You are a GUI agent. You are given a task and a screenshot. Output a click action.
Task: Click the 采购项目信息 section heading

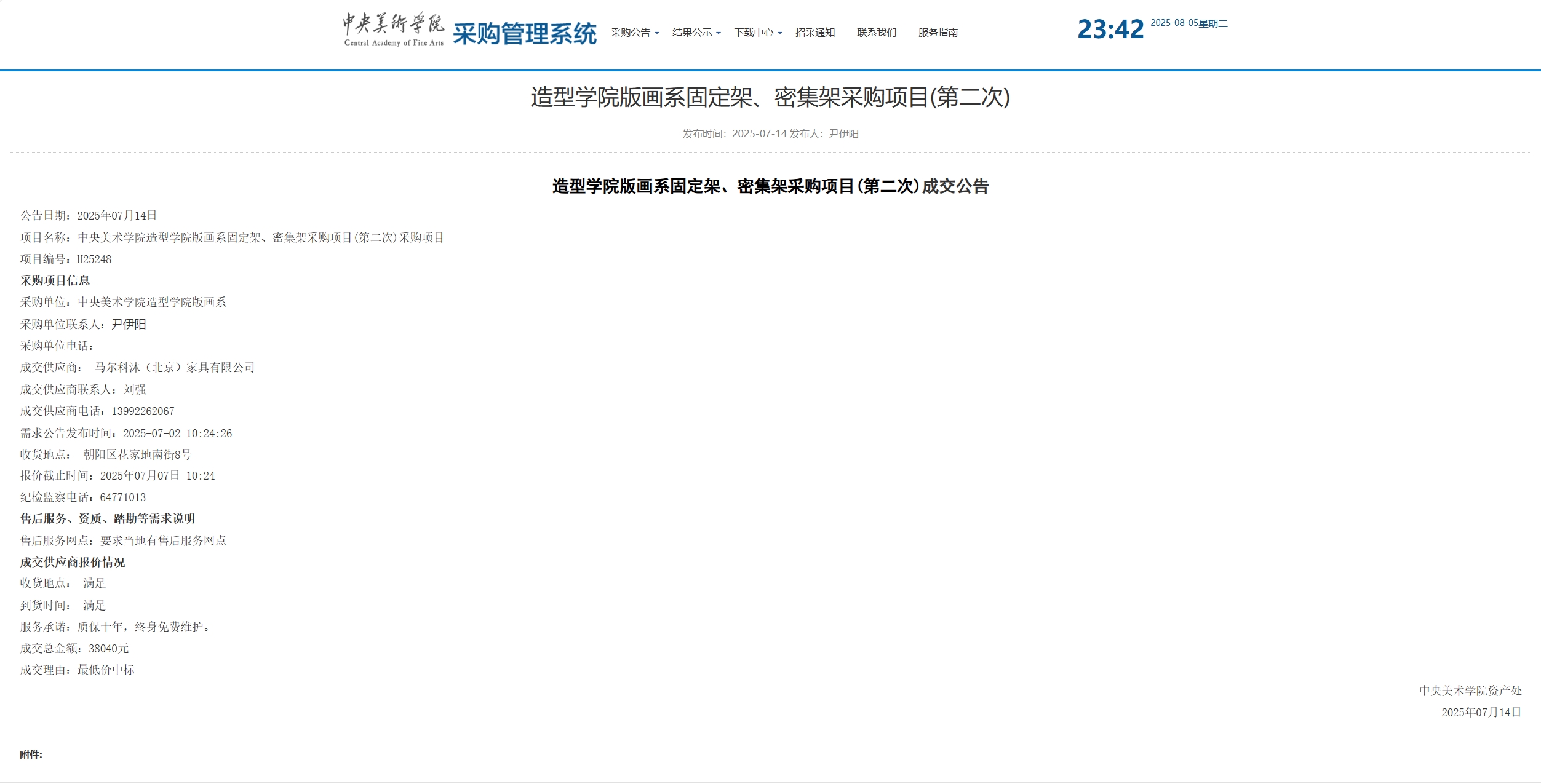click(55, 280)
